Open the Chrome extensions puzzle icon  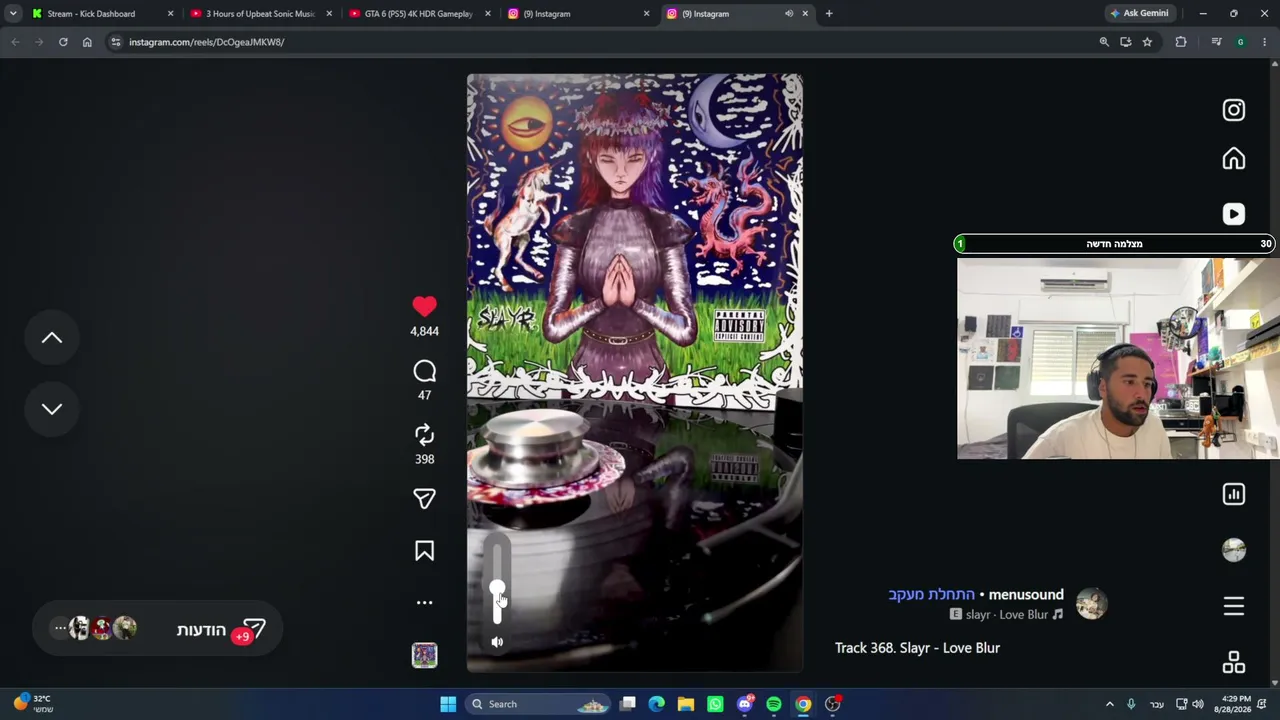pyautogui.click(x=1181, y=42)
